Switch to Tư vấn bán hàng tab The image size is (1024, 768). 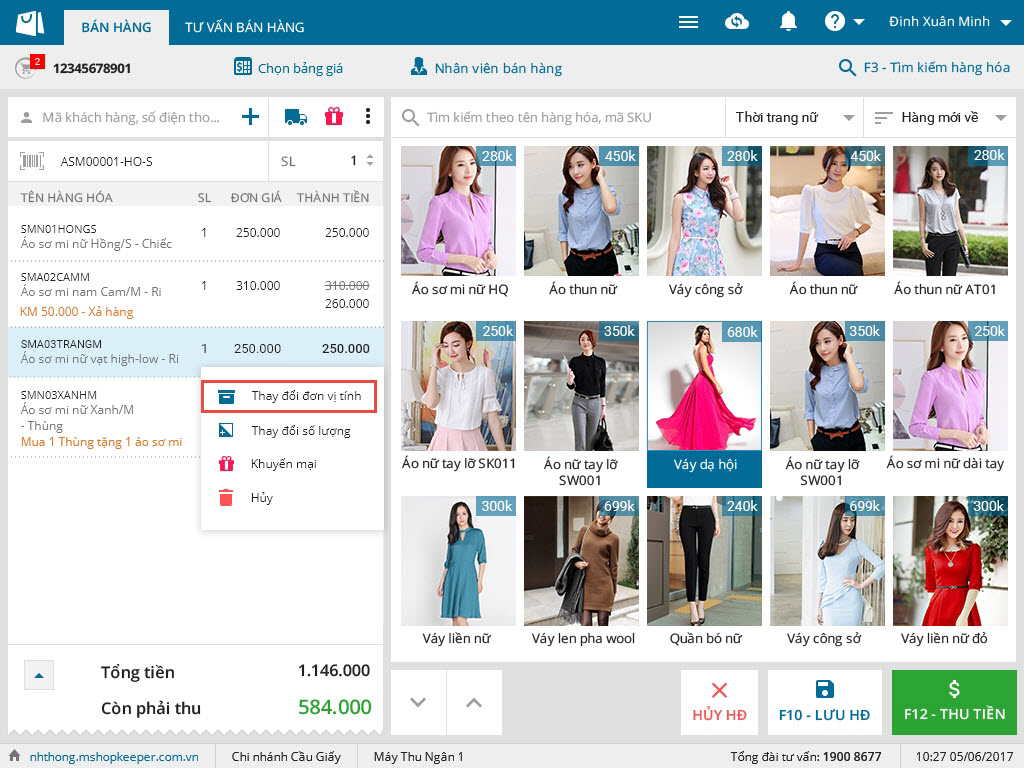coord(244,27)
